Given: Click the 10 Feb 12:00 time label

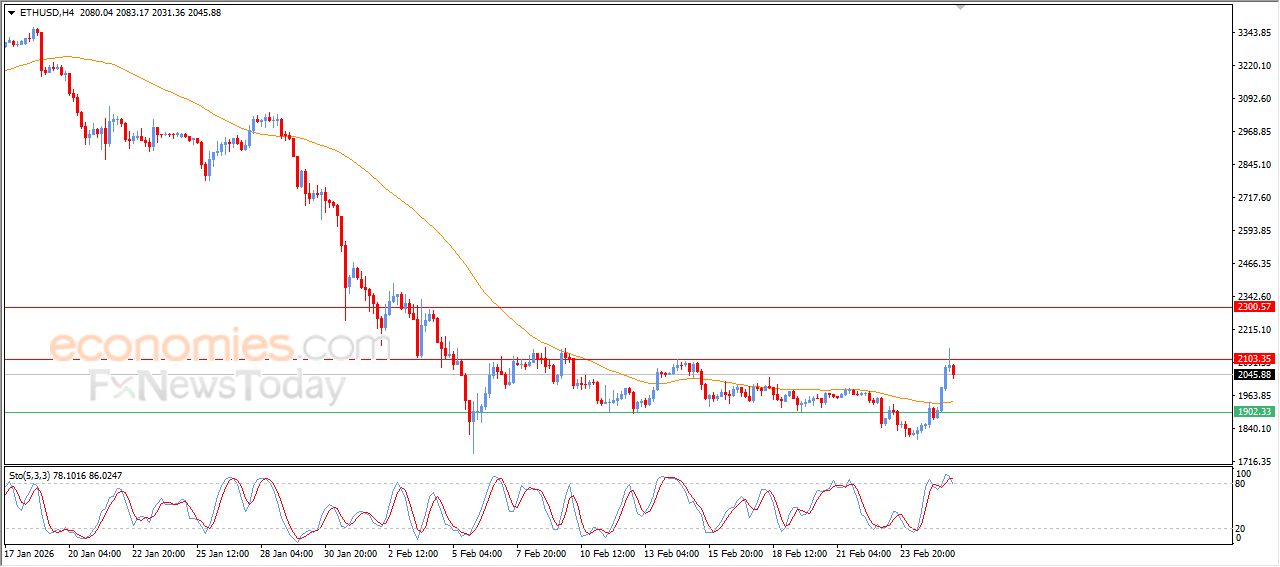Looking at the screenshot, I should point(606,552).
